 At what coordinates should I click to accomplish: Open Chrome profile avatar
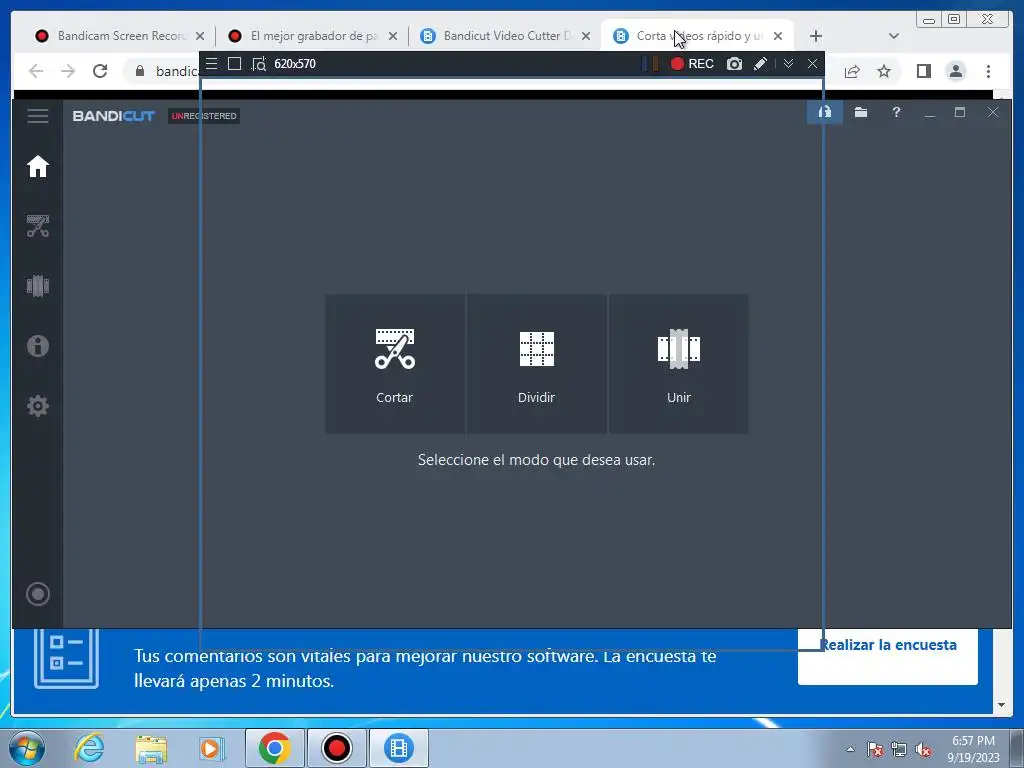click(x=955, y=71)
